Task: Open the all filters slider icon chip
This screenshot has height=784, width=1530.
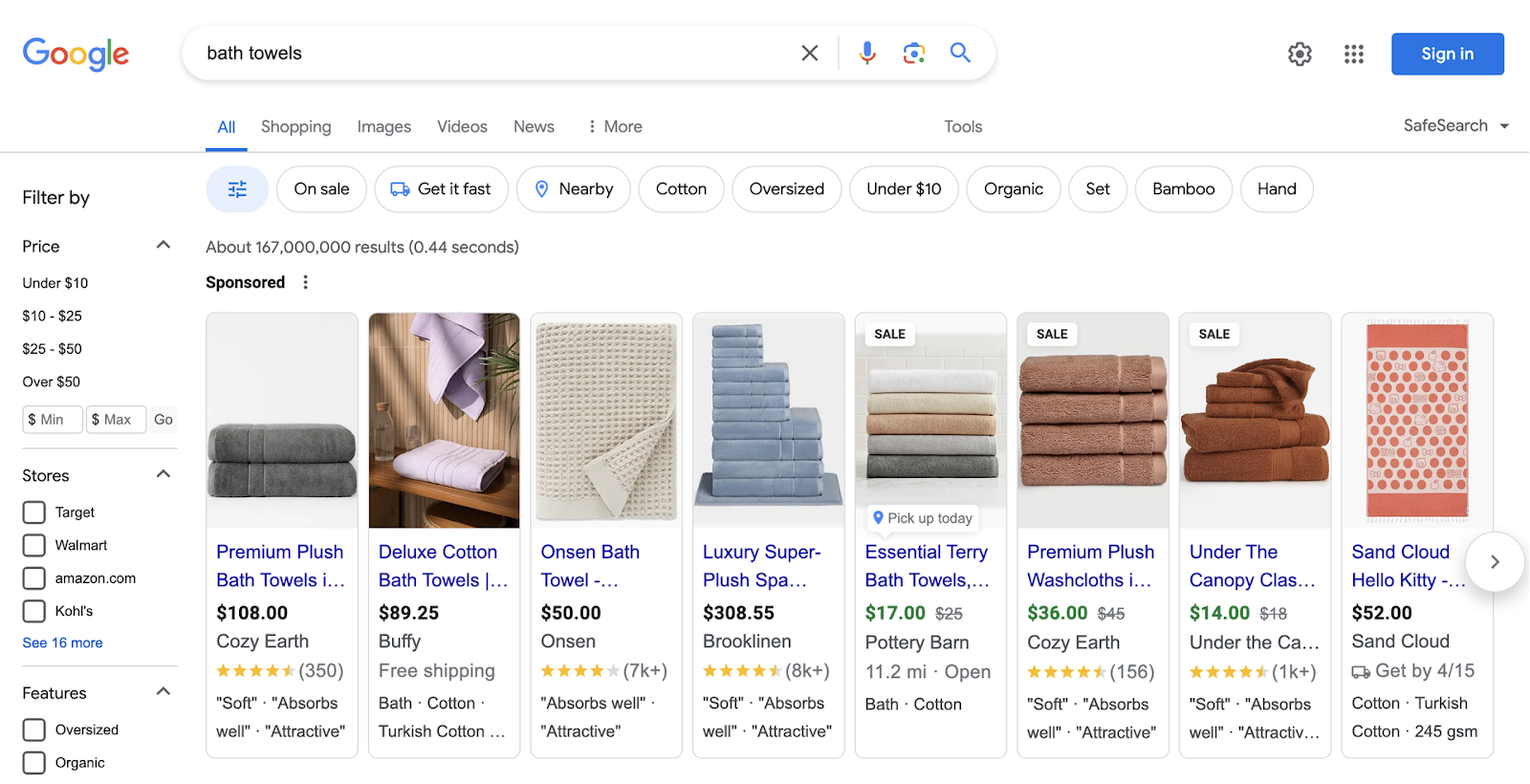Action: (x=237, y=189)
